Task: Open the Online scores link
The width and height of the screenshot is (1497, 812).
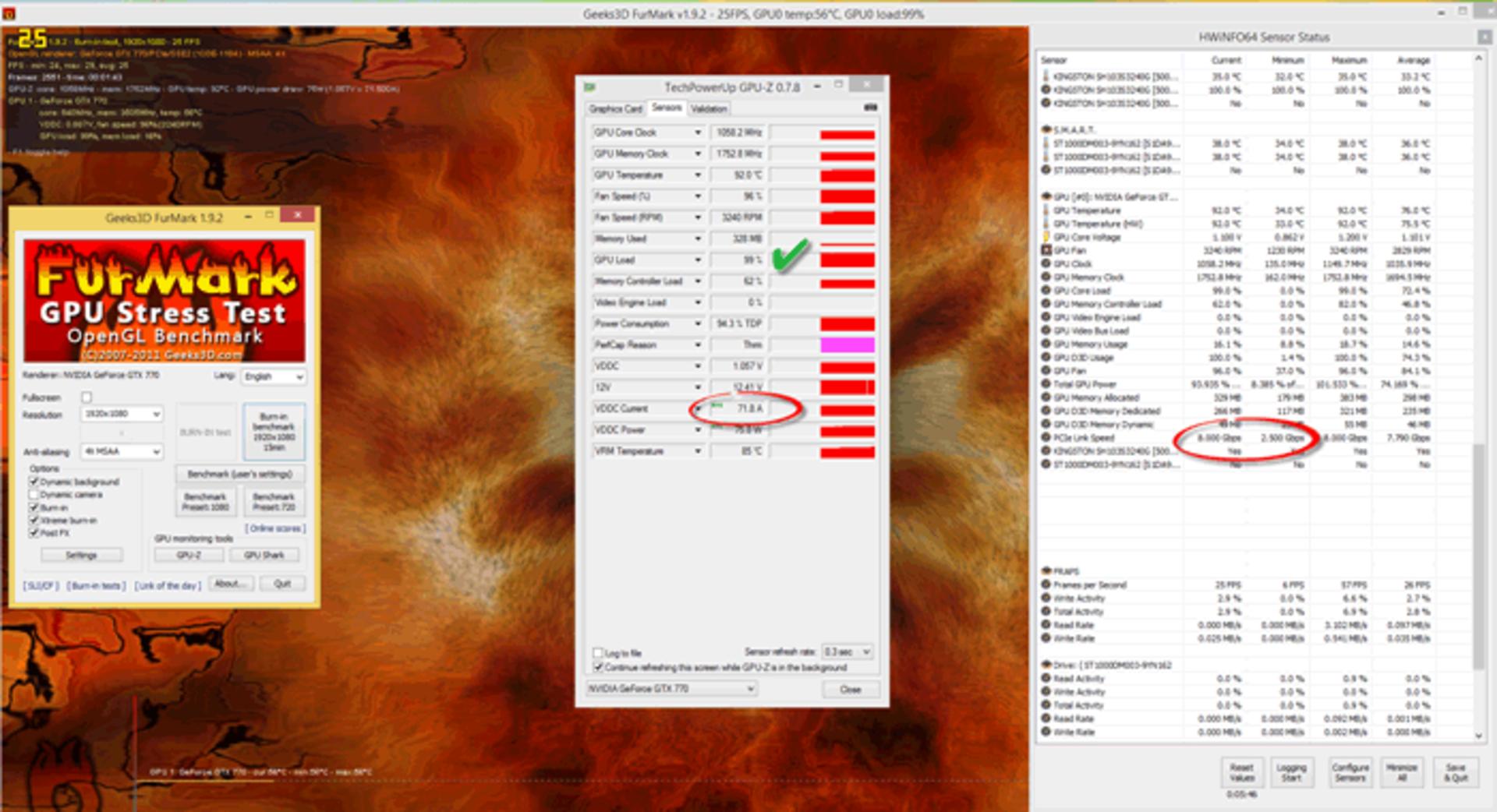Action: (x=275, y=528)
